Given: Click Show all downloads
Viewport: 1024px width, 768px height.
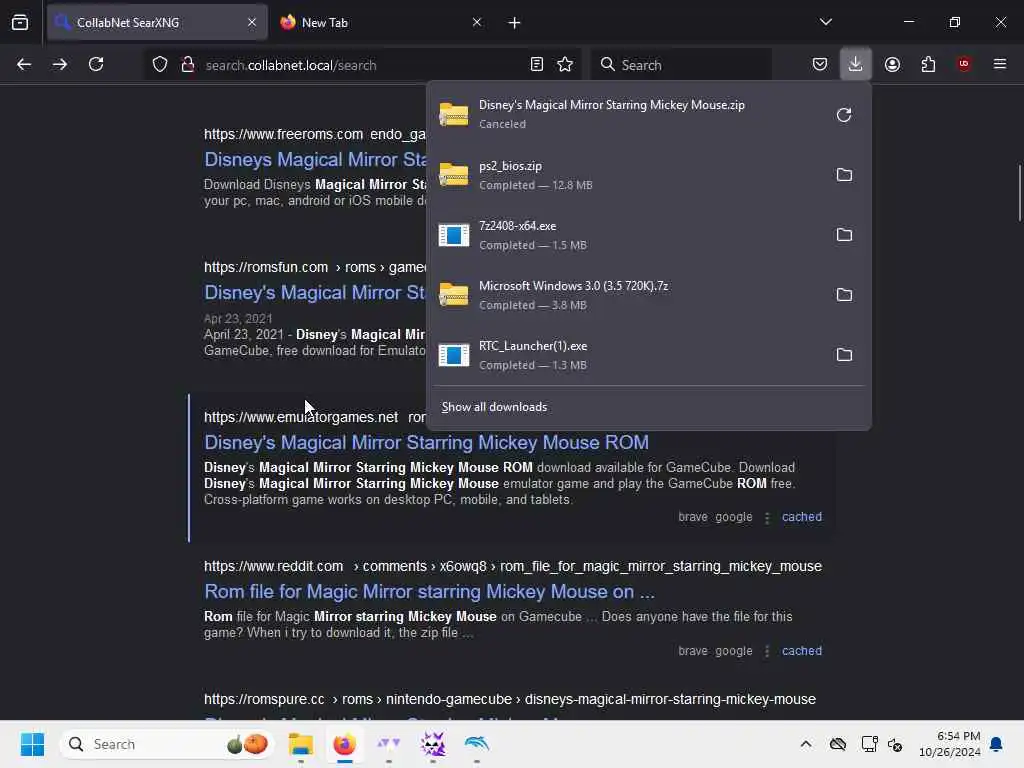Looking at the screenshot, I should coord(494,407).
